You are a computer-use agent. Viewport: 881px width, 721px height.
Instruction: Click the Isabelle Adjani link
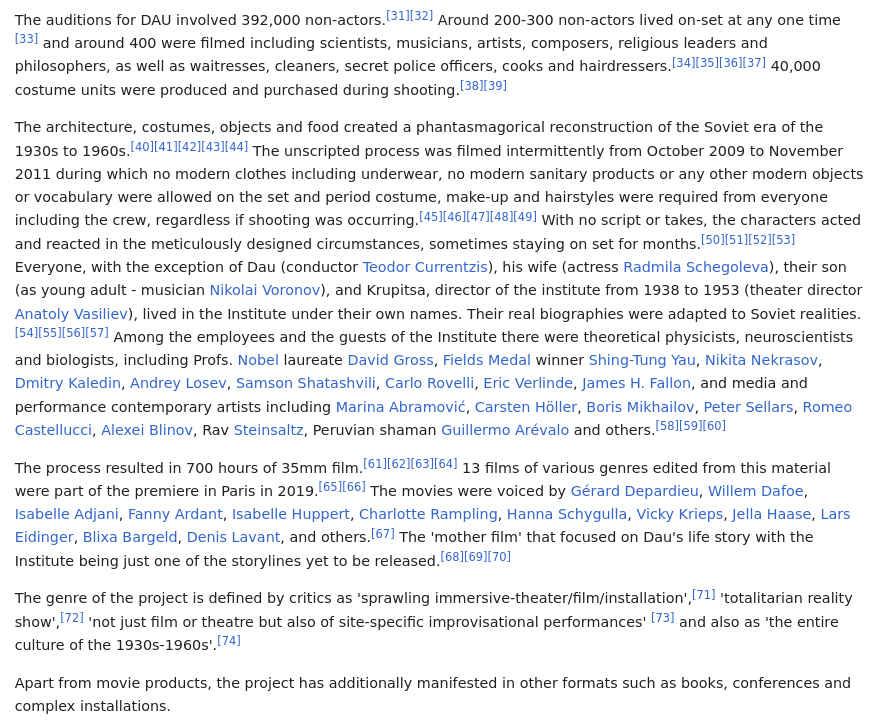tap(66, 514)
